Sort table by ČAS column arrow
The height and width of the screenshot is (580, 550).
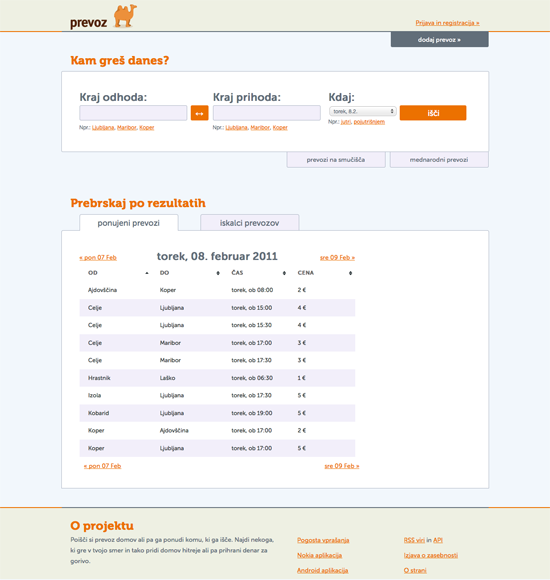(x=284, y=273)
